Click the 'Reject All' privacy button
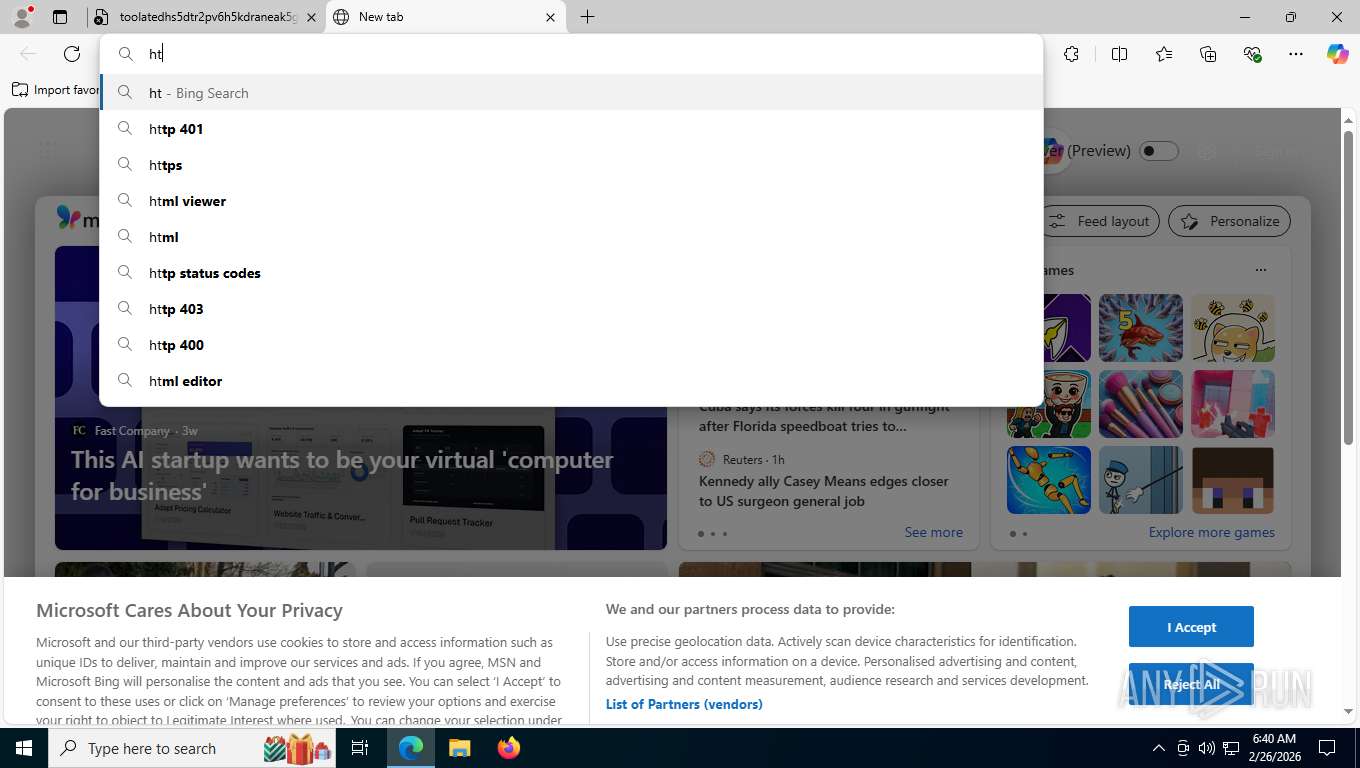Image resolution: width=1360 pixels, height=768 pixels. point(1191,684)
